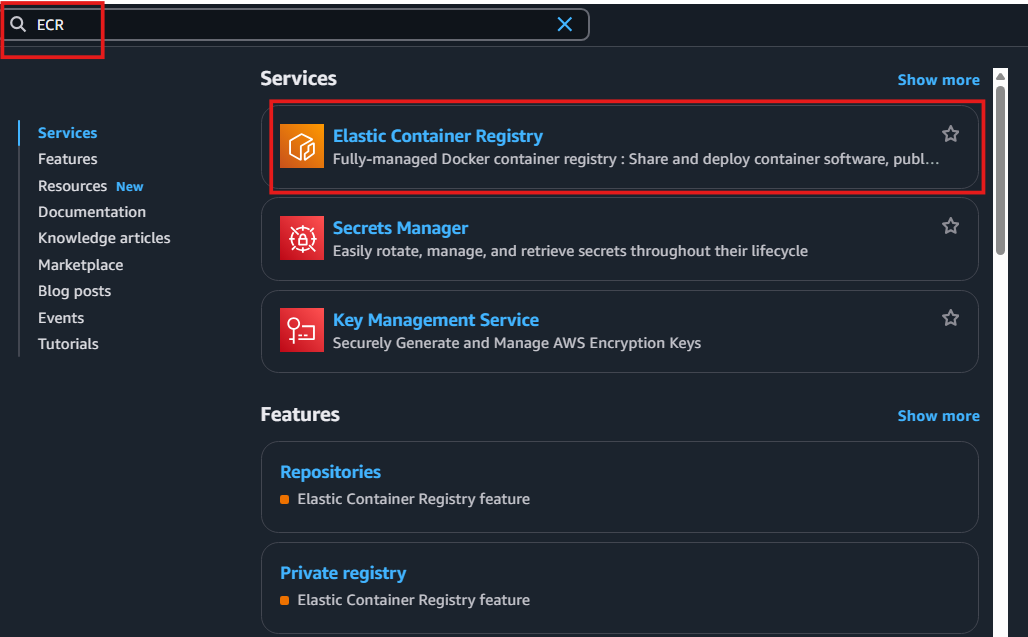This screenshot has height=637, width=1028.
Task: Open the Secrets Manager service icon
Action: point(302,238)
